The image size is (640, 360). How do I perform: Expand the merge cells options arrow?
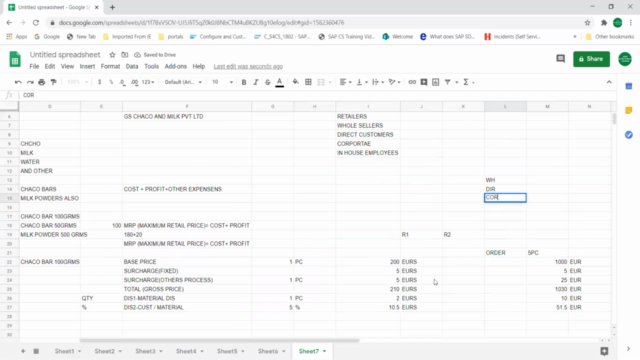330,82
